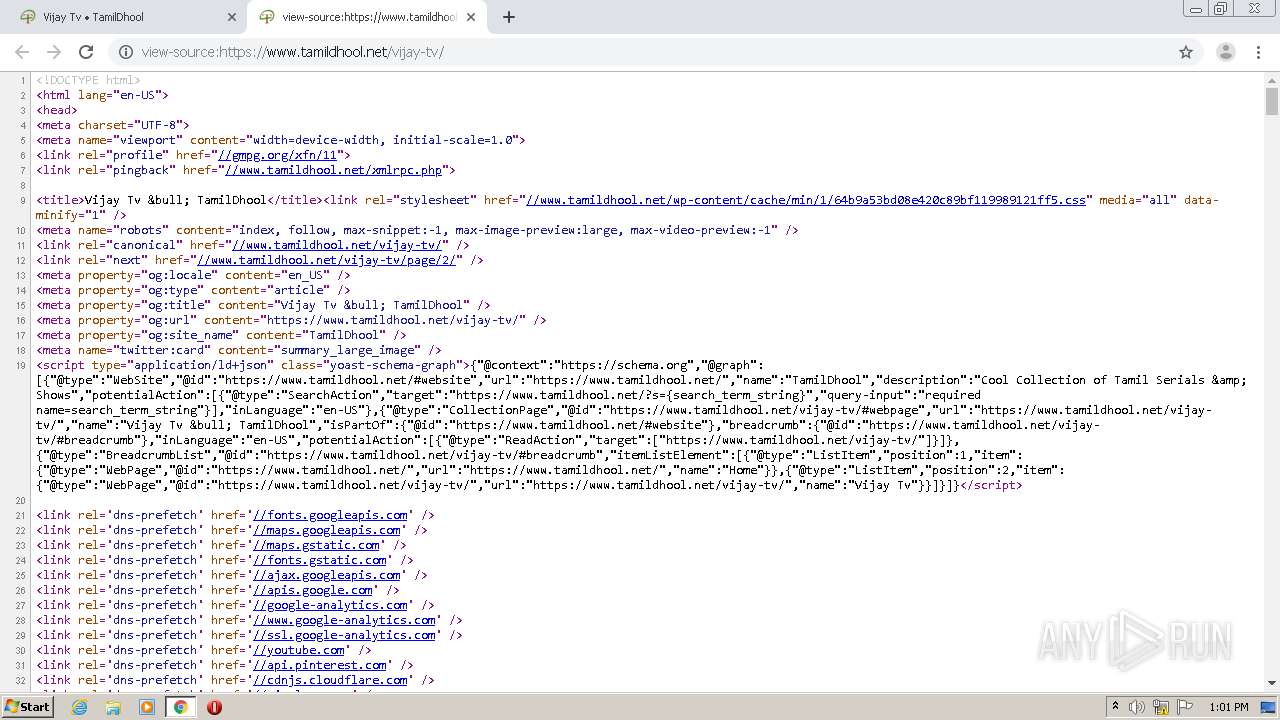Image resolution: width=1280 pixels, height=720 pixels.
Task: Open the red stop-sign taskbar icon
Action: coord(214,707)
